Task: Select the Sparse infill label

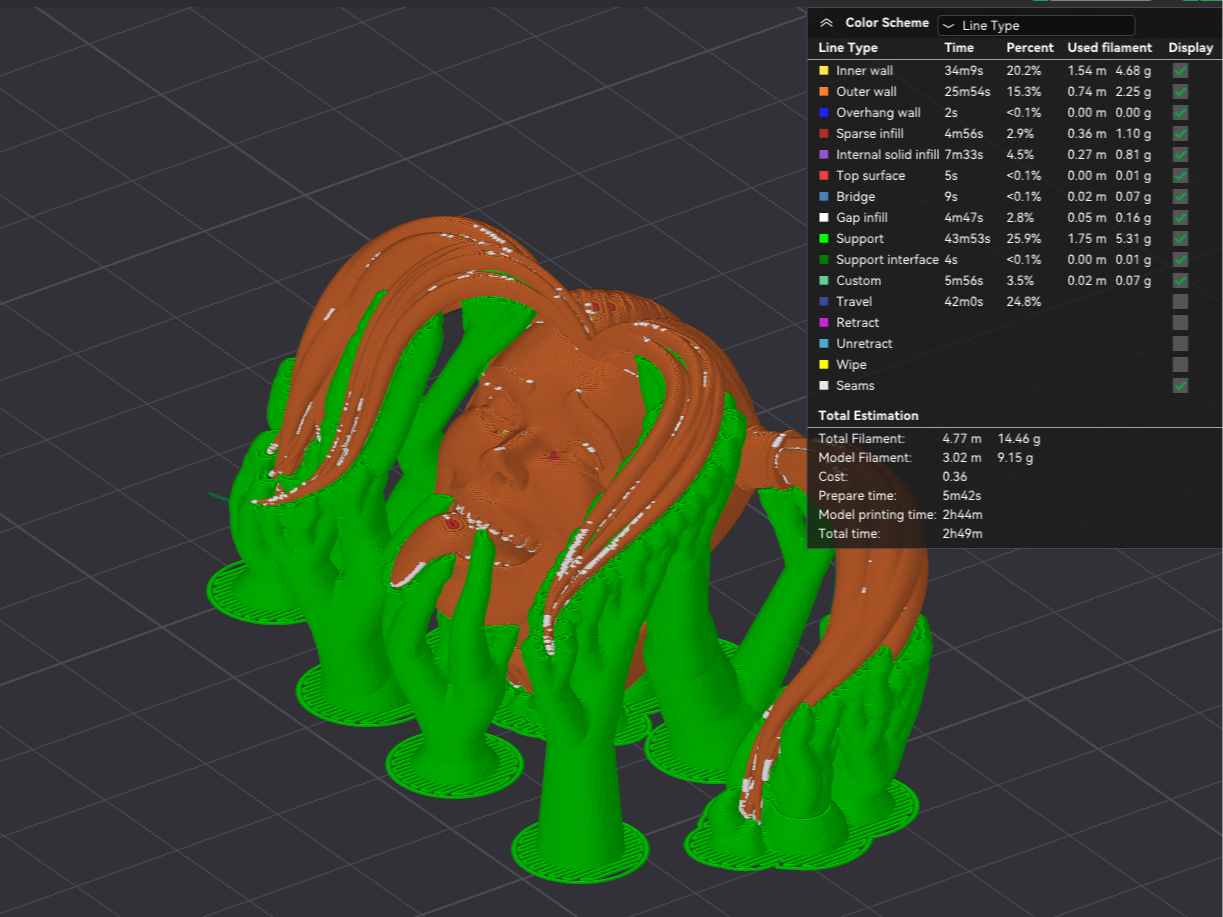Action: (x=870, y=133)
